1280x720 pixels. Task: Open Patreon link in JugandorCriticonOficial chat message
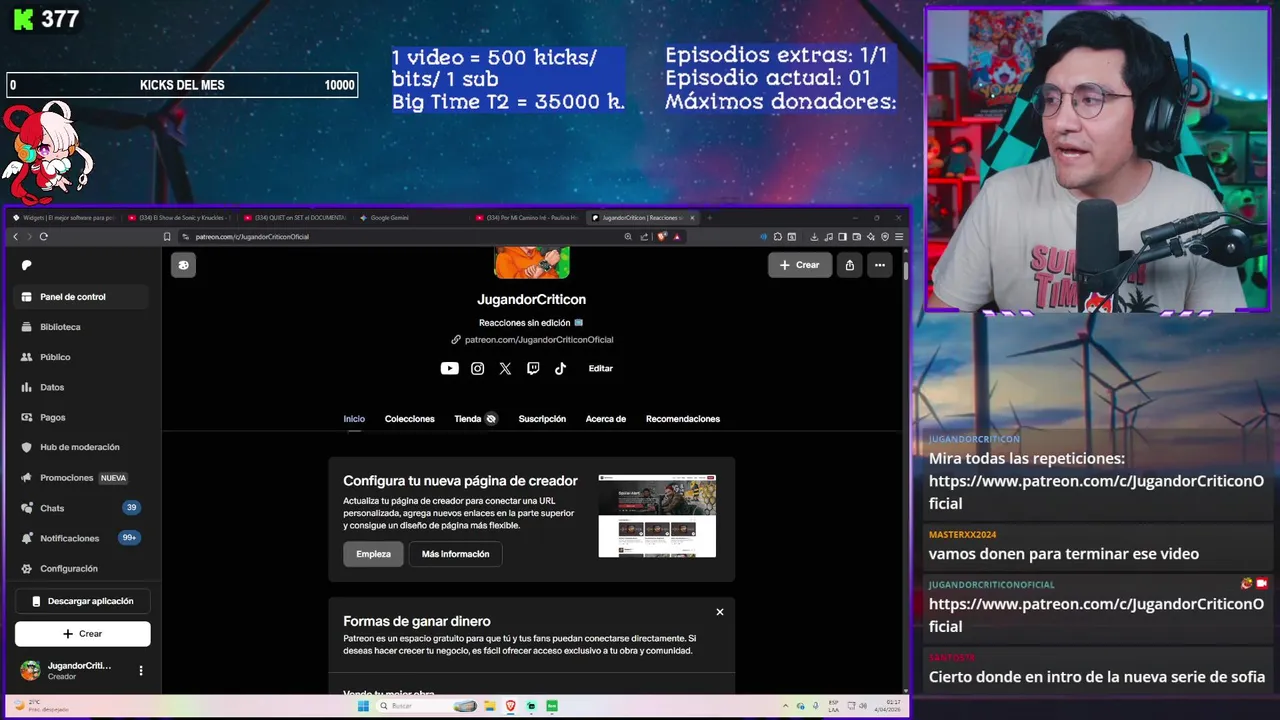1096,615
